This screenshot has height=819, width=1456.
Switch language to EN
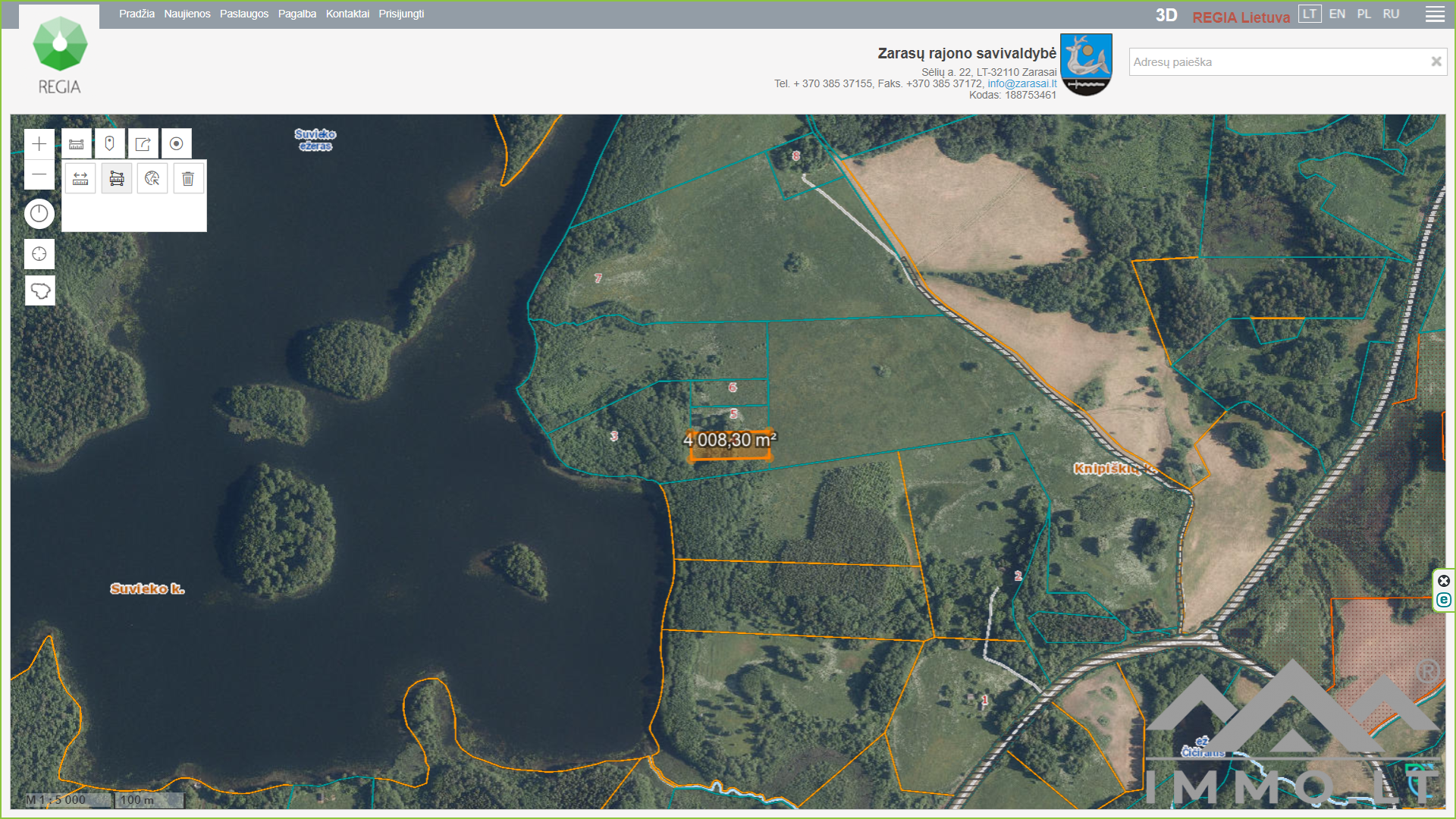point(1337,14)
